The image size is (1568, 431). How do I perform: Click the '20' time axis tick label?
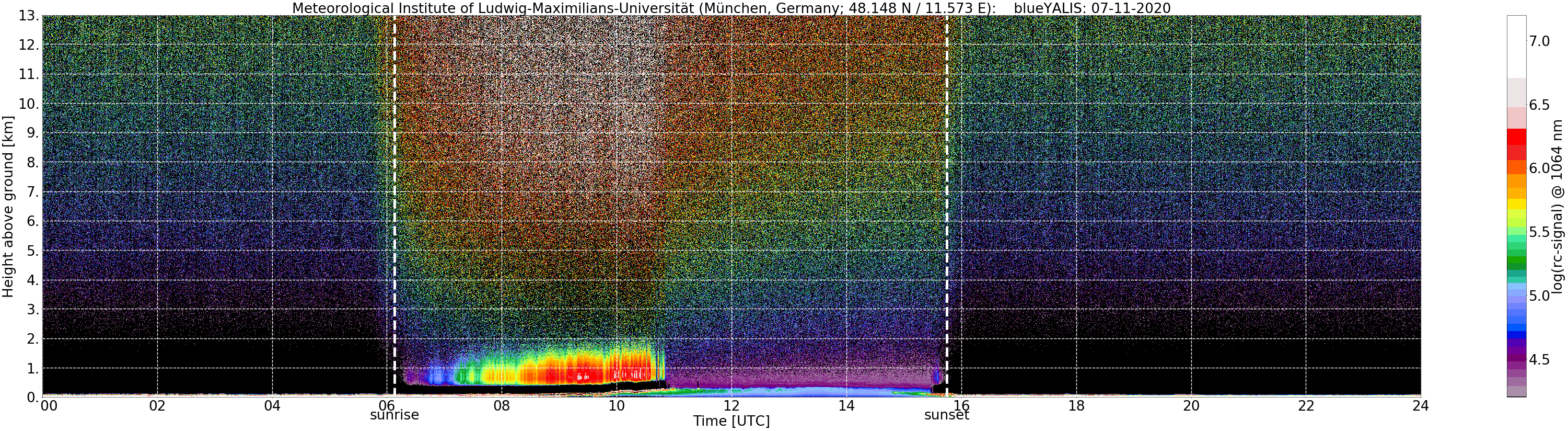[1191, 405]
